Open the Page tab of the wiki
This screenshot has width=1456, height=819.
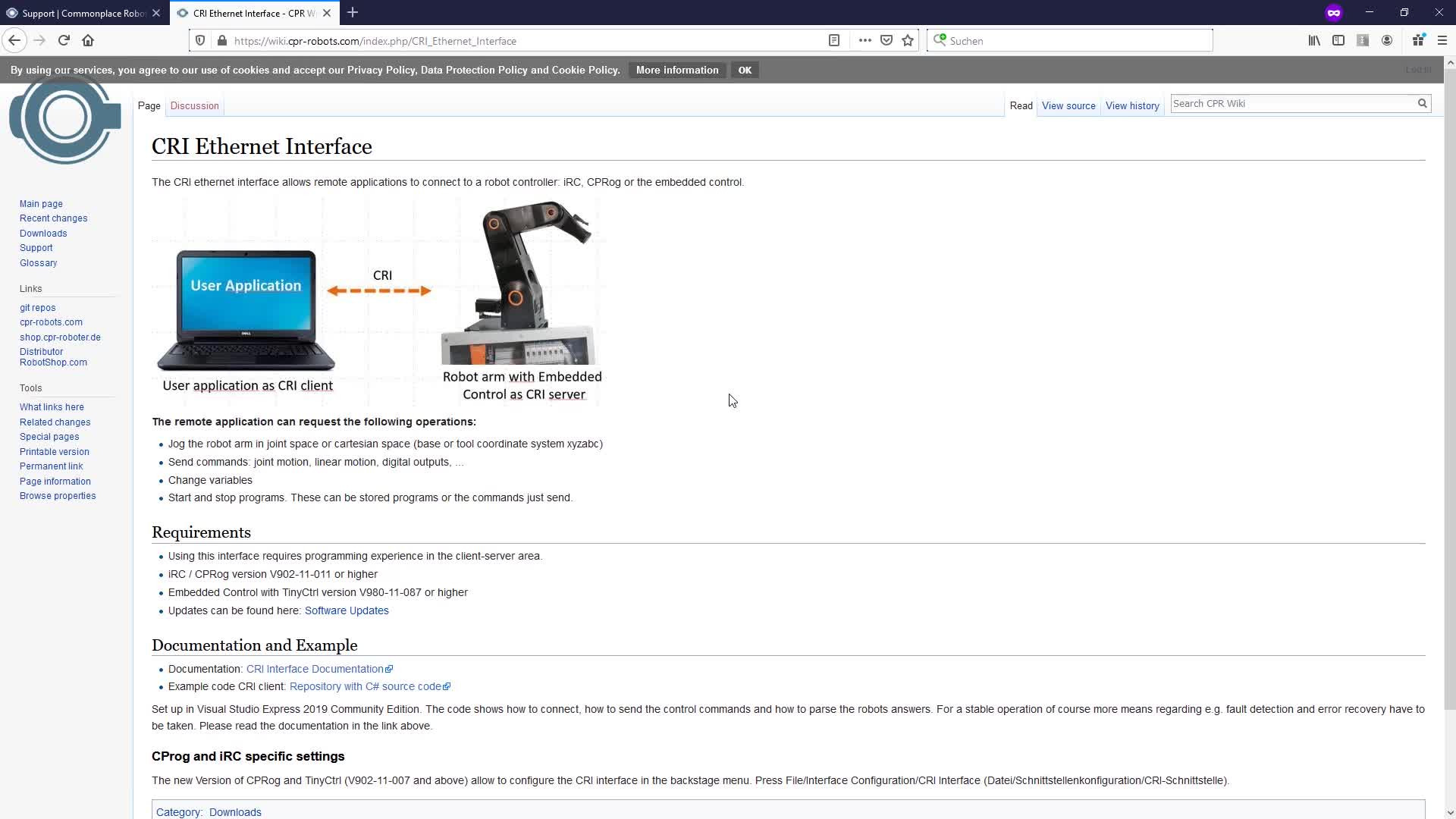click(149, 106)
